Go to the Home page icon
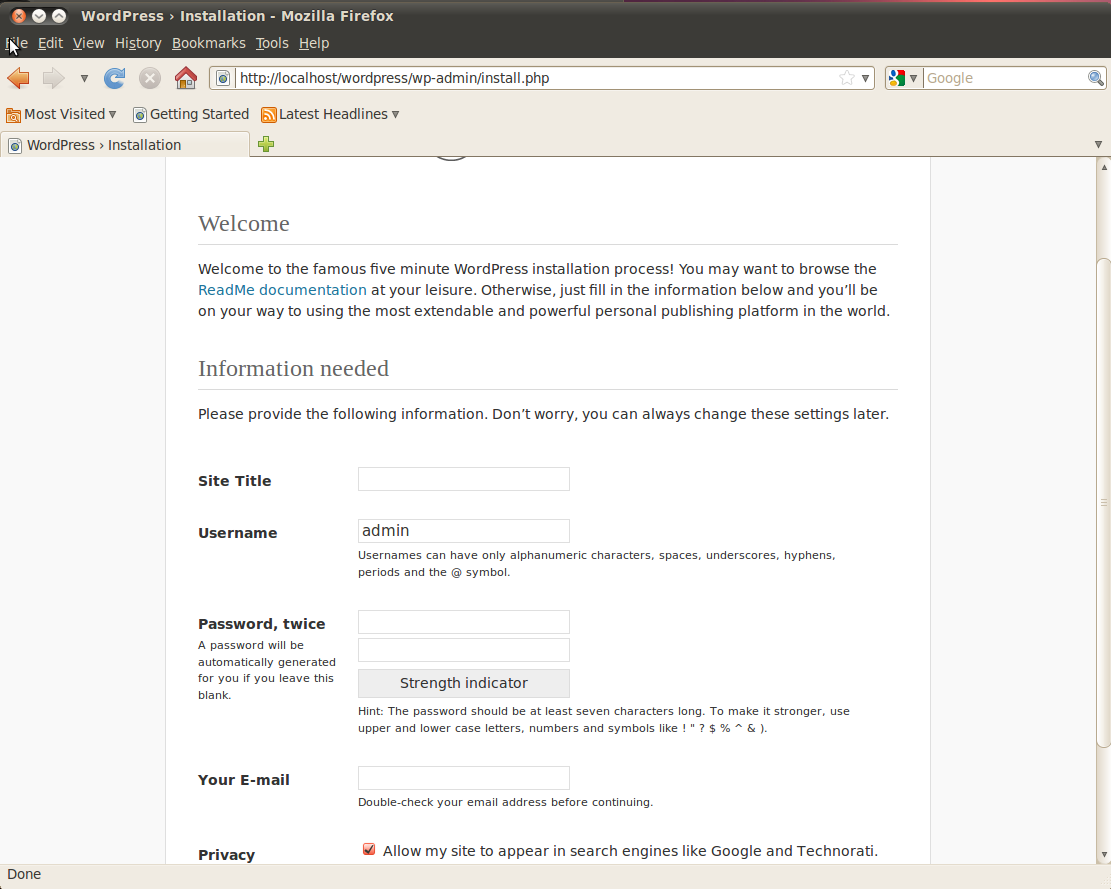The height and width of the screenshot is (889, 1111). point(186,78)
